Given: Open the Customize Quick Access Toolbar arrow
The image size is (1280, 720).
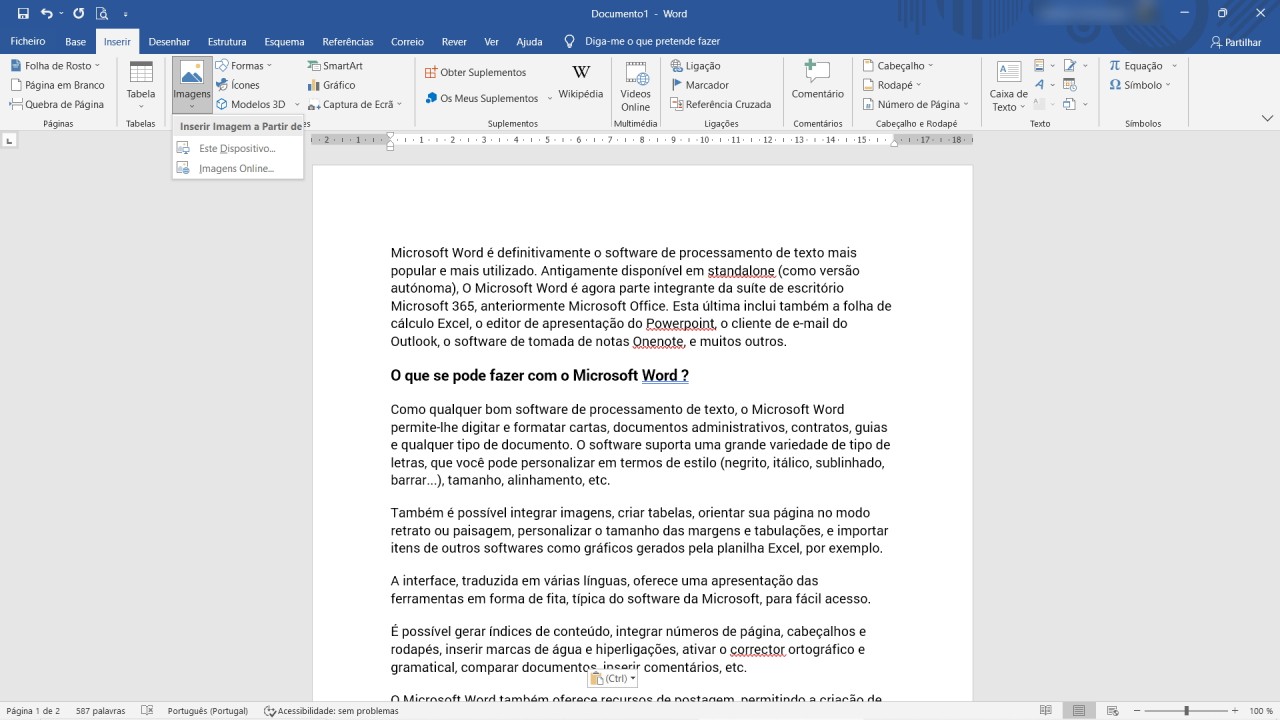Looking at the screenshot, I should [x=125, y=14].
